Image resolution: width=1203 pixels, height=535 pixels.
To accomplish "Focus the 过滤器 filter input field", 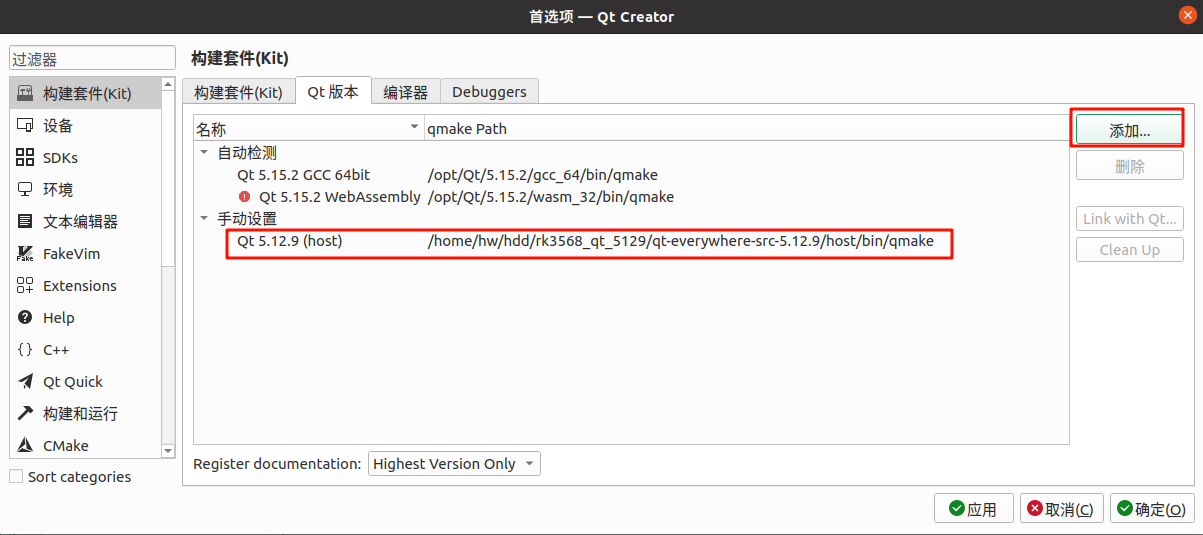I will pyautogui.click(x=92, y=60).
